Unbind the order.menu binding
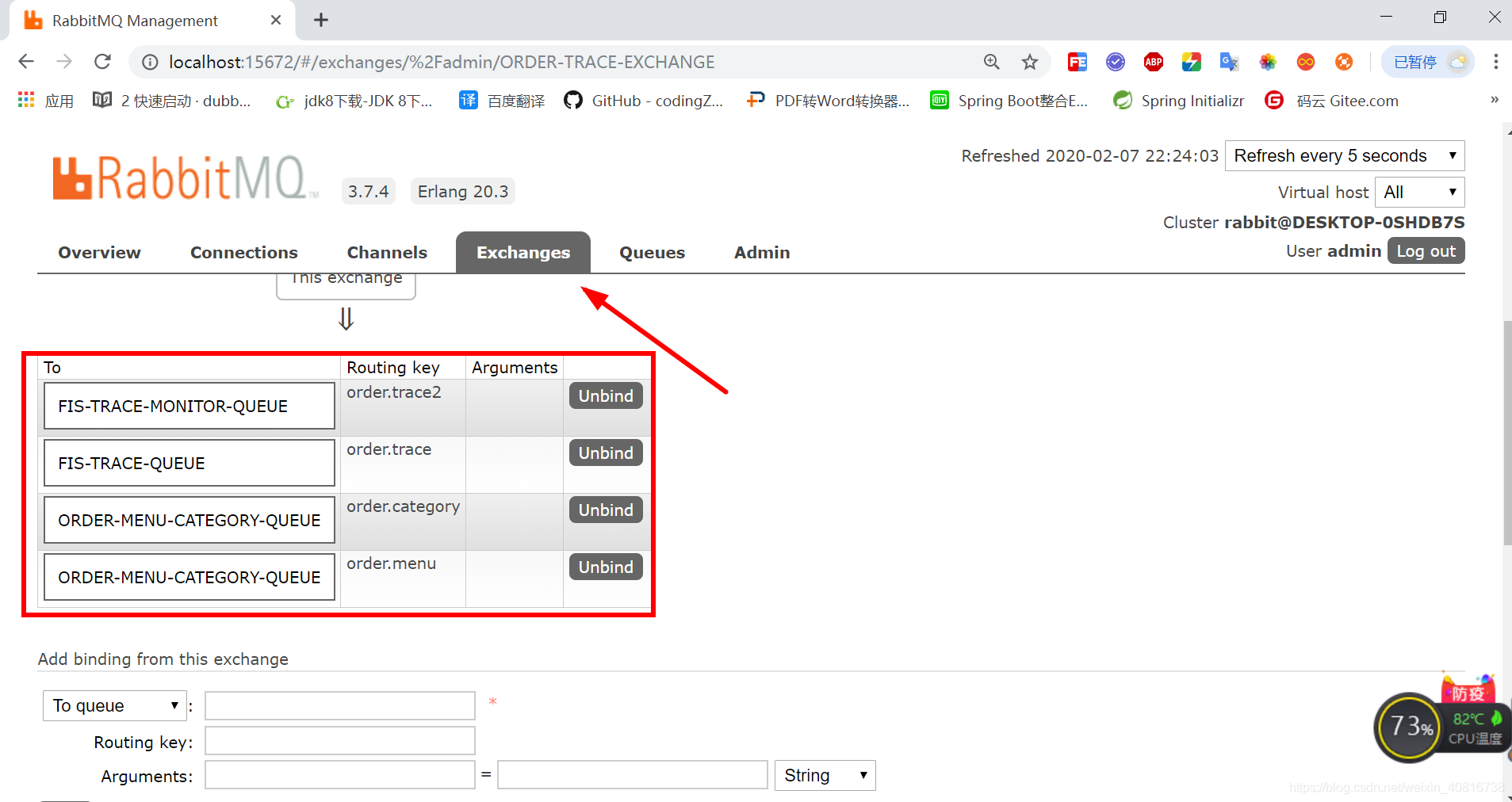This screenshot has width=1512, height=802. [606, 567]
